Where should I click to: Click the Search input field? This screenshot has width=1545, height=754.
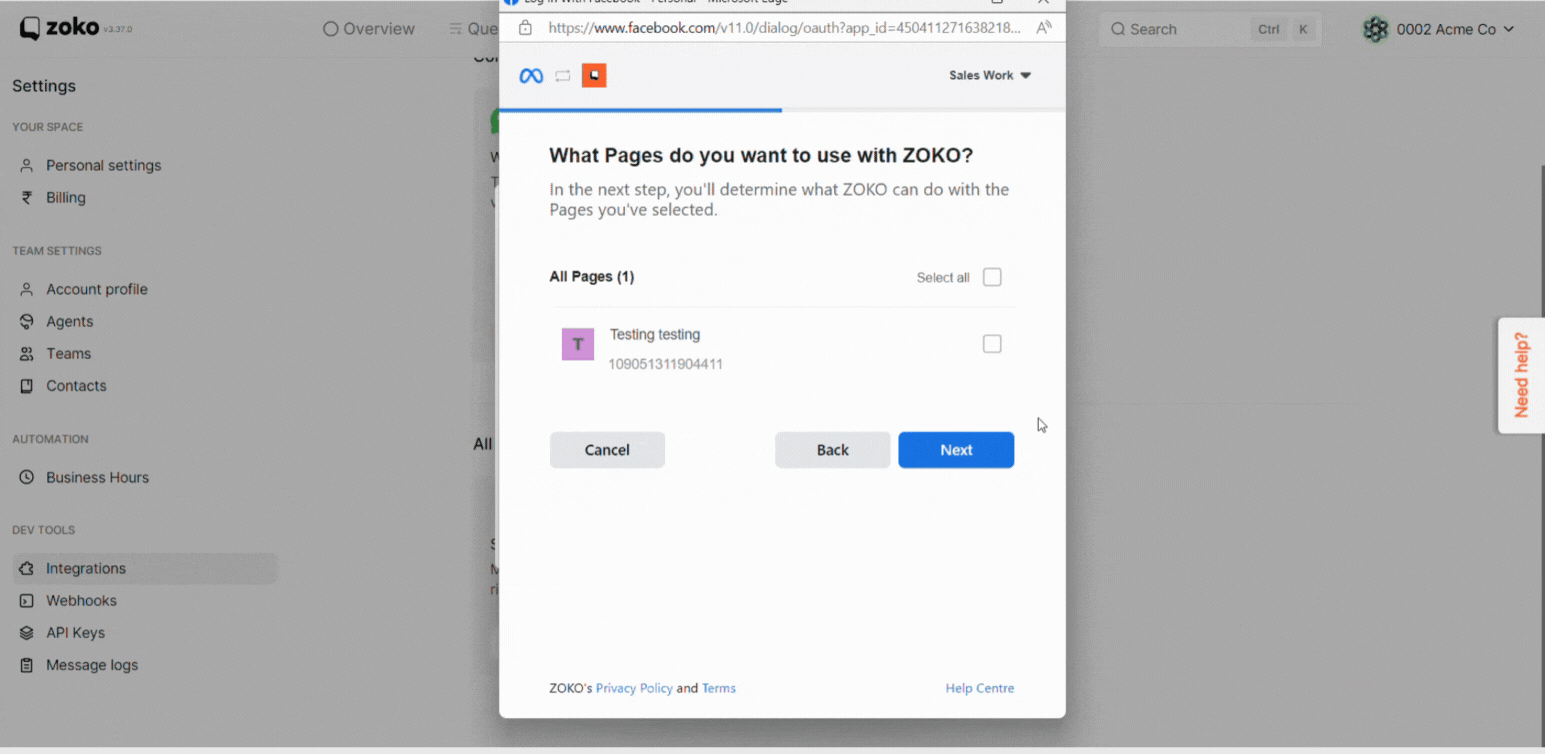click(x=1210, y=30)
